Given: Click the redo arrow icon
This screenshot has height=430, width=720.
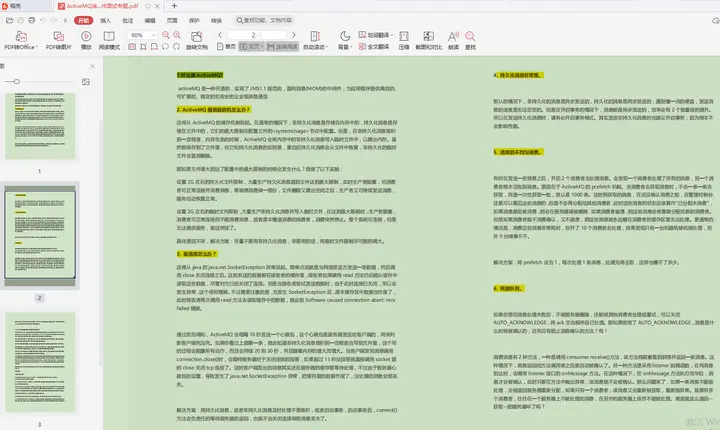Looking at the screenshot, I should [54, 20].
